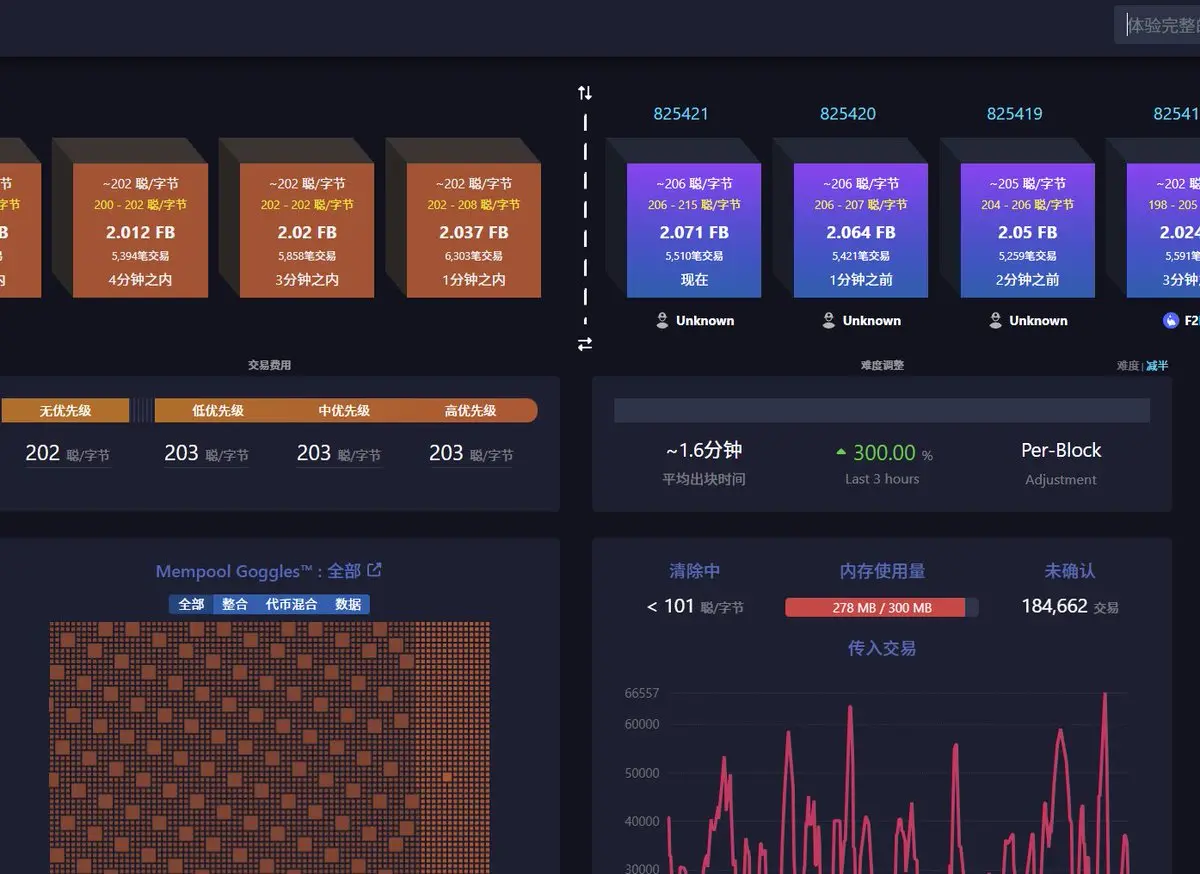The height and width of the screenshot is (874, 1200).
Task: Select the 代币混合 filter tab
Action: pos(291,604)
